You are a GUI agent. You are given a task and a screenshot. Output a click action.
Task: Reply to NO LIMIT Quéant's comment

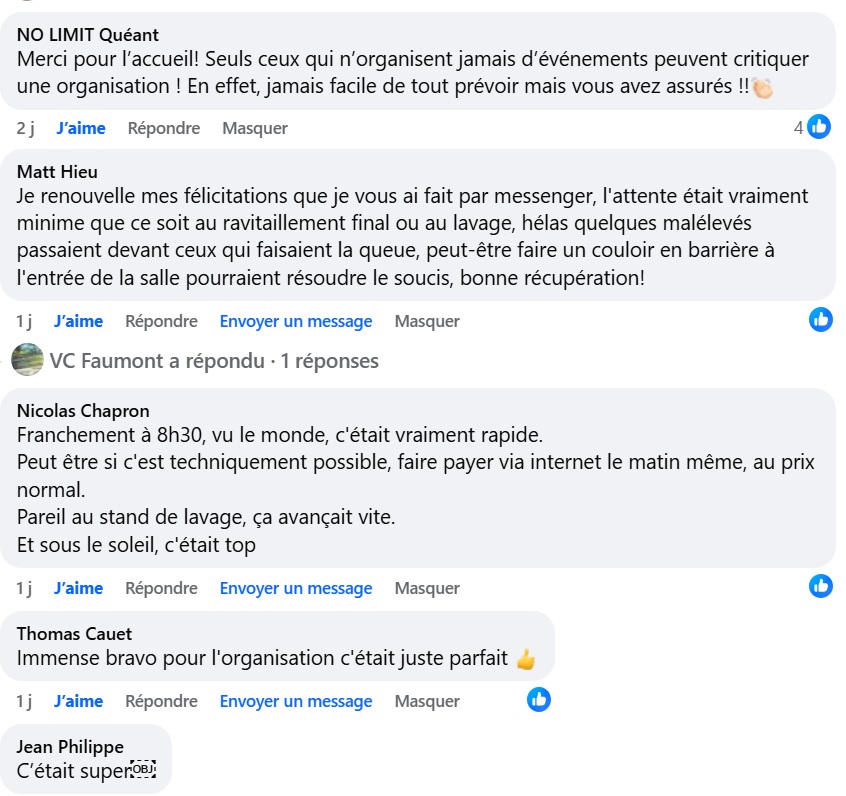pos(164,128)
